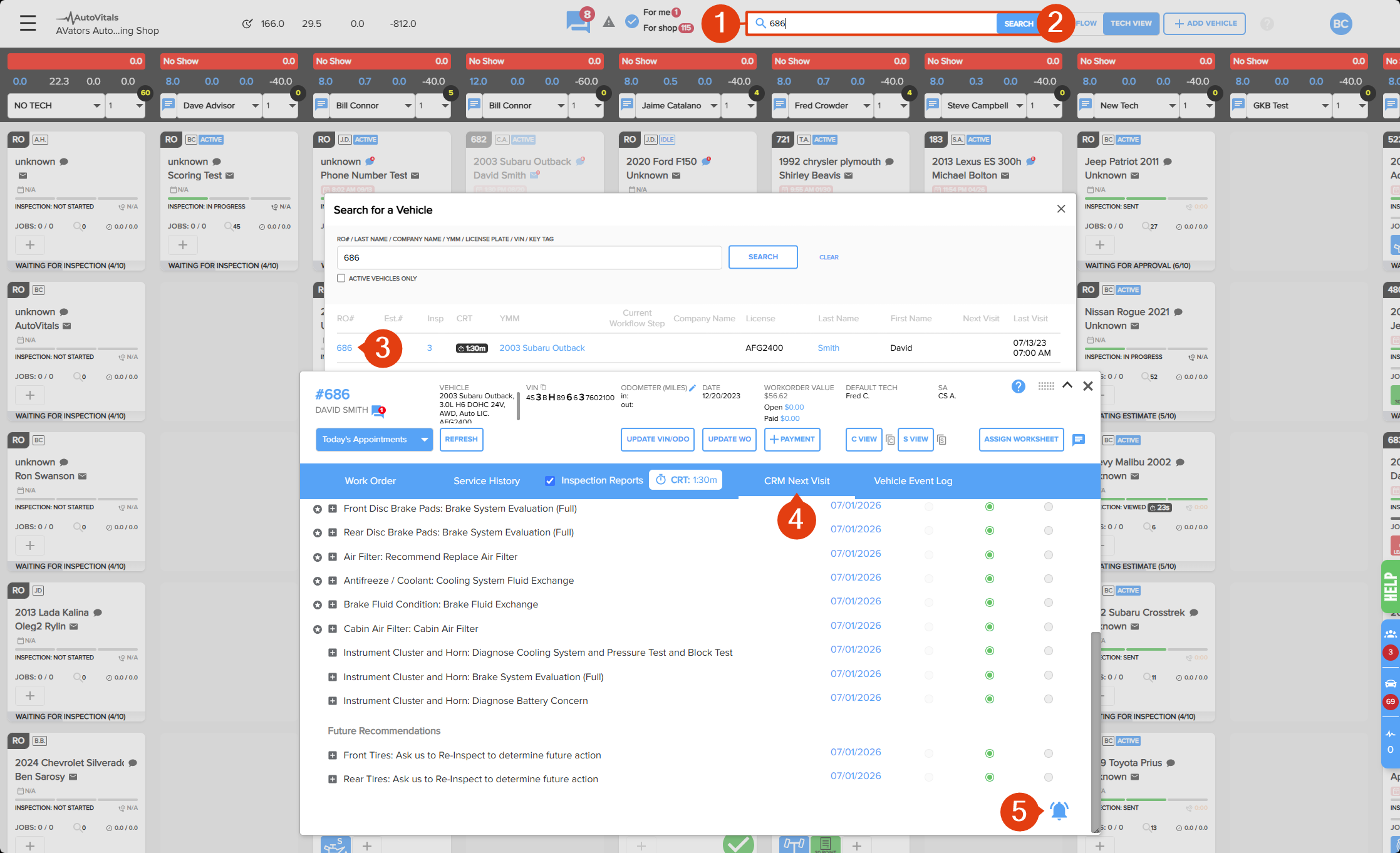Screen dimensions: 1400x853
Task: Open the reminder bell icon
Action: pyautogui.click(x=1059, y=811)
